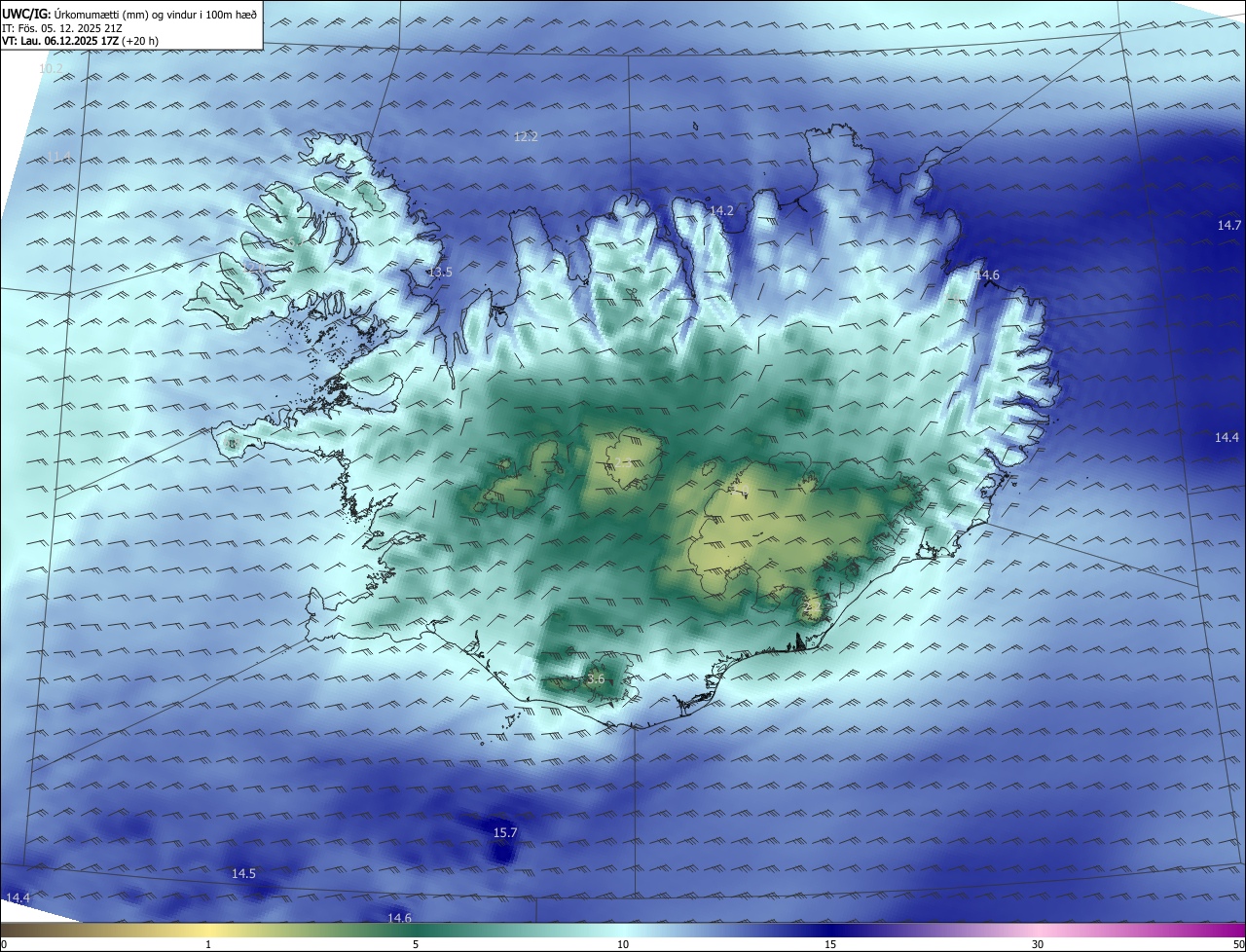Click the color scale tick labeled 0

click(4, 944)
